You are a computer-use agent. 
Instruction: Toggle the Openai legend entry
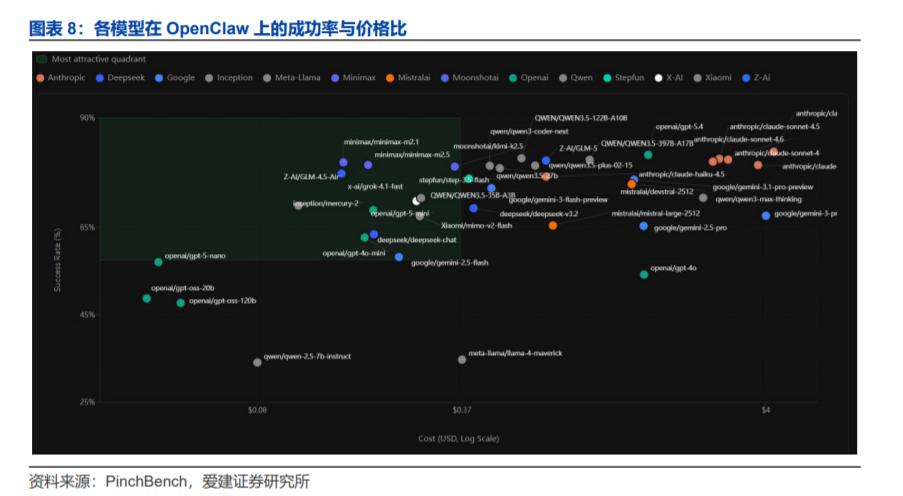coord(529,78)
